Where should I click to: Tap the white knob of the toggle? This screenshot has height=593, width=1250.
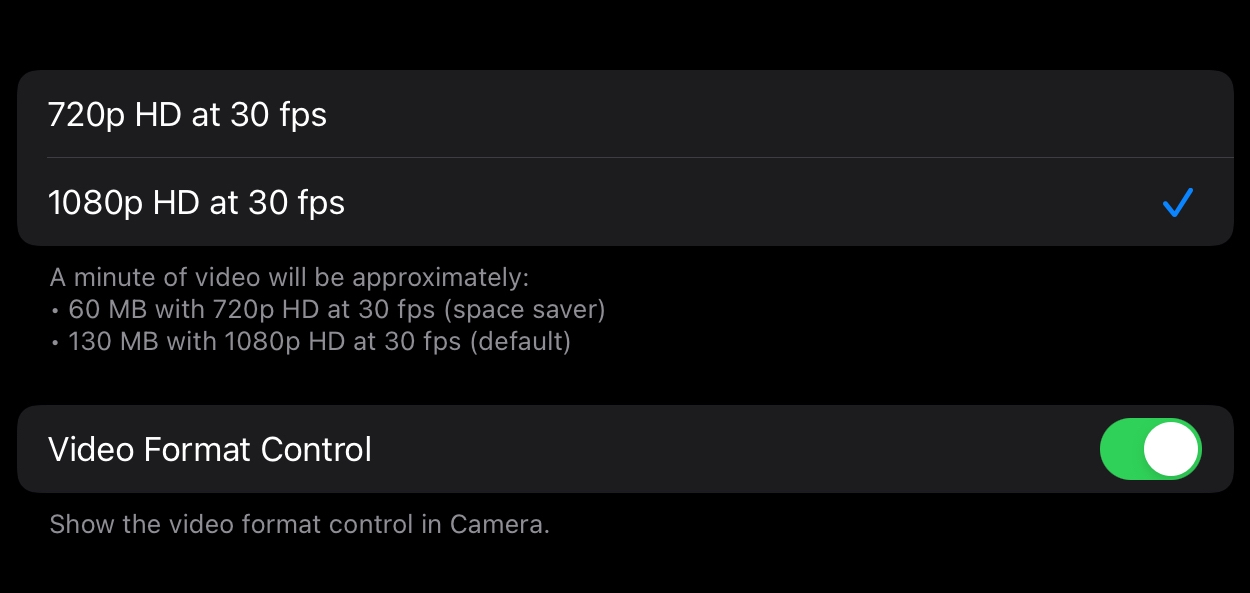point(1170,449)
